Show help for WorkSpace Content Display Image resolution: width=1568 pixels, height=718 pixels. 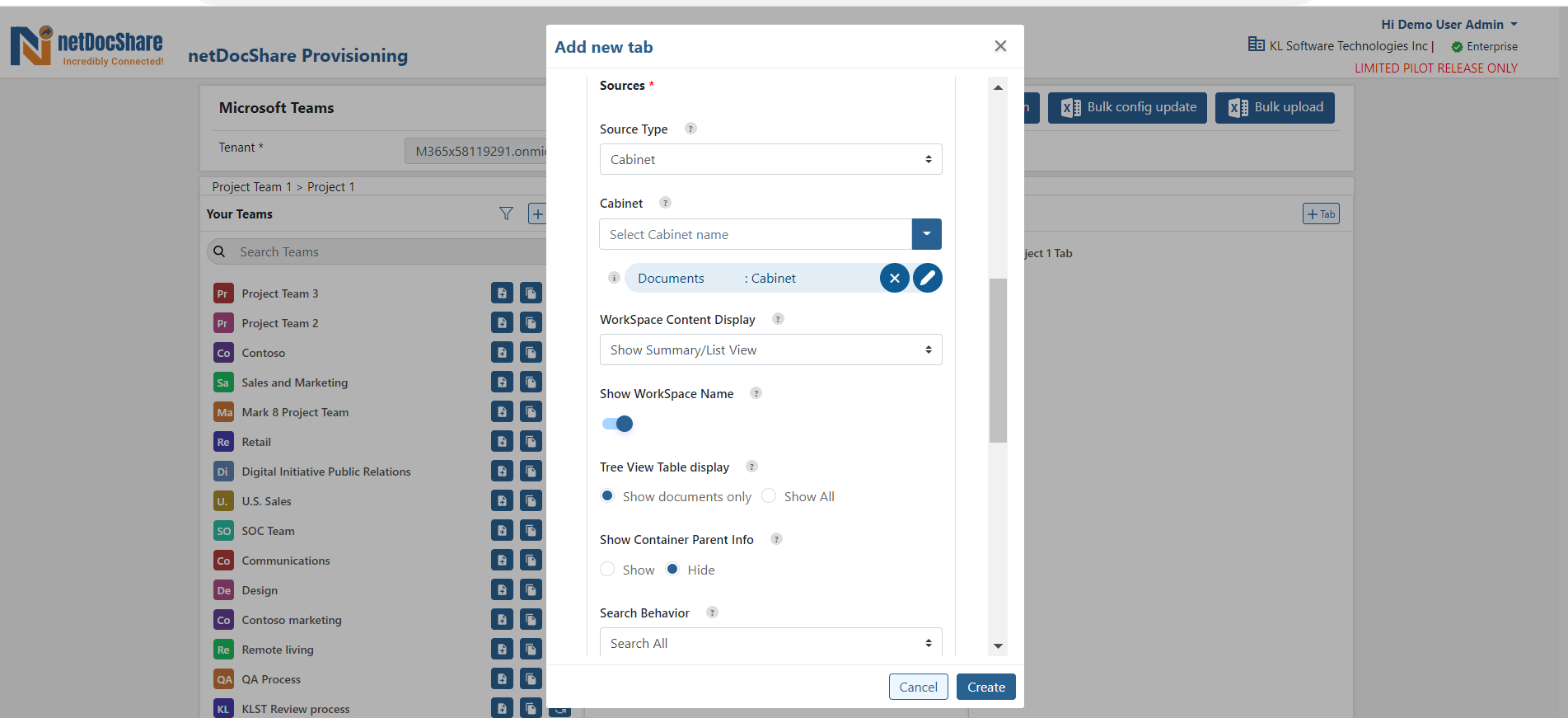[x=778, y=319]
